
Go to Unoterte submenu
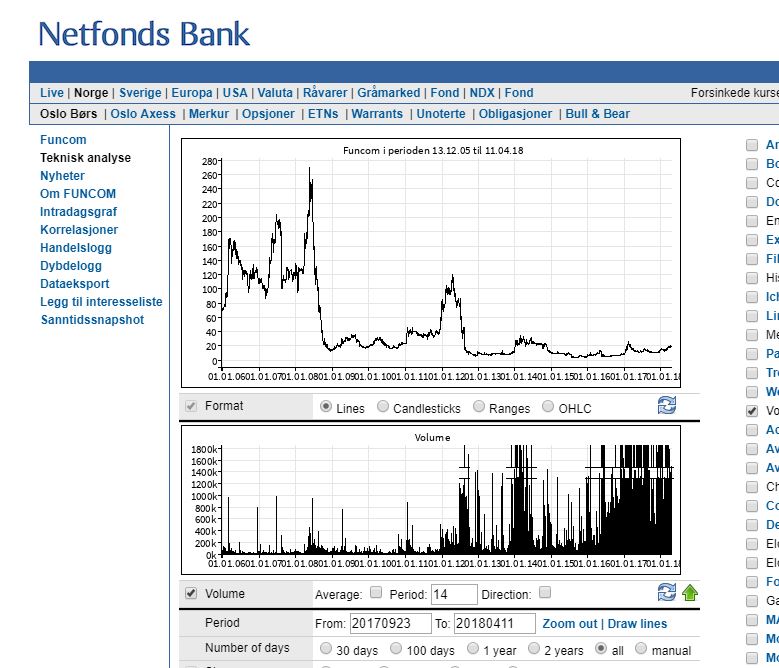tap(441, 114)
